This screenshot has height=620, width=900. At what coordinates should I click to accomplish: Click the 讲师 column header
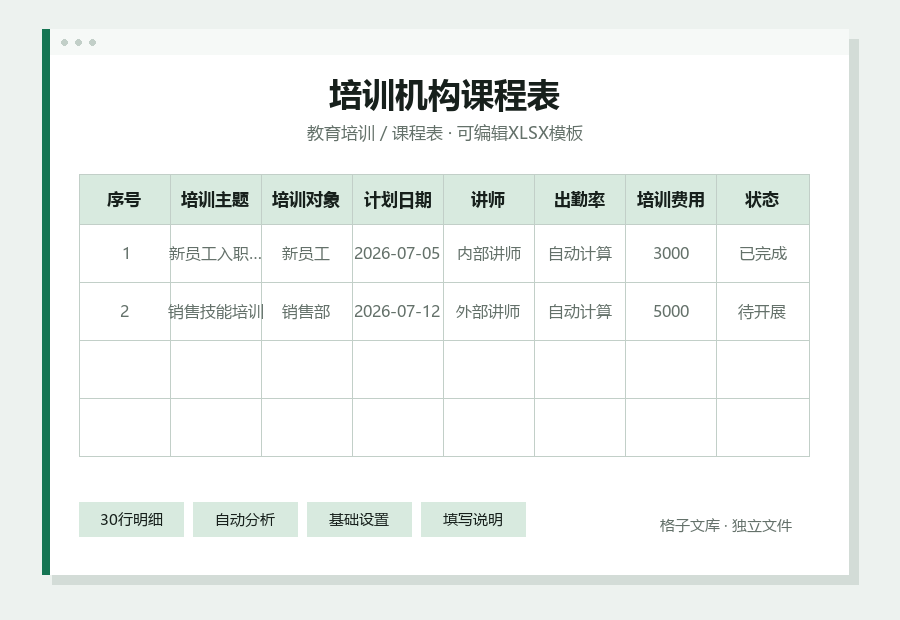click(488, 200)
